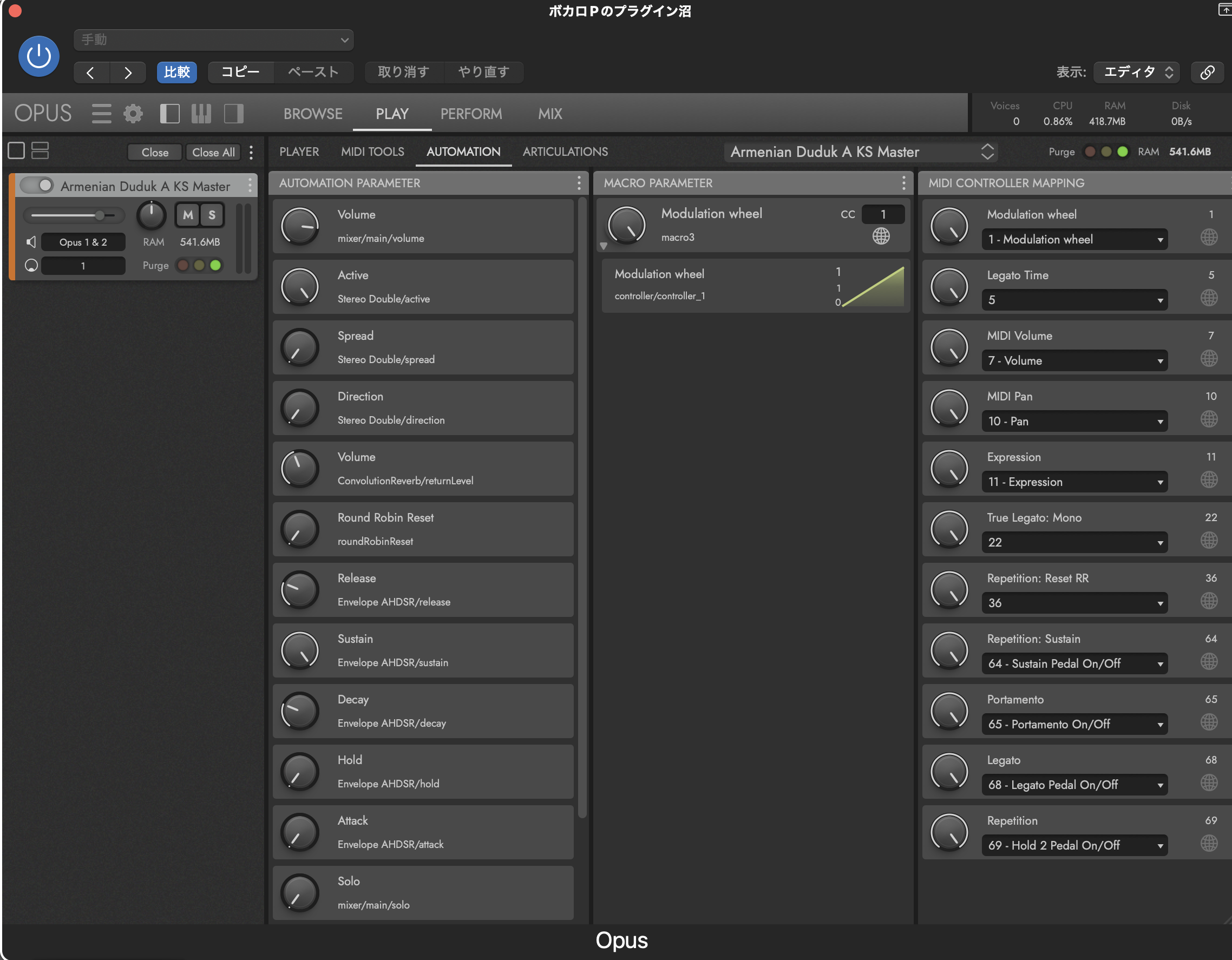Click MIDI learn globe for macro3
Viewport: 1232px width, 960px height.
point(881,236)
